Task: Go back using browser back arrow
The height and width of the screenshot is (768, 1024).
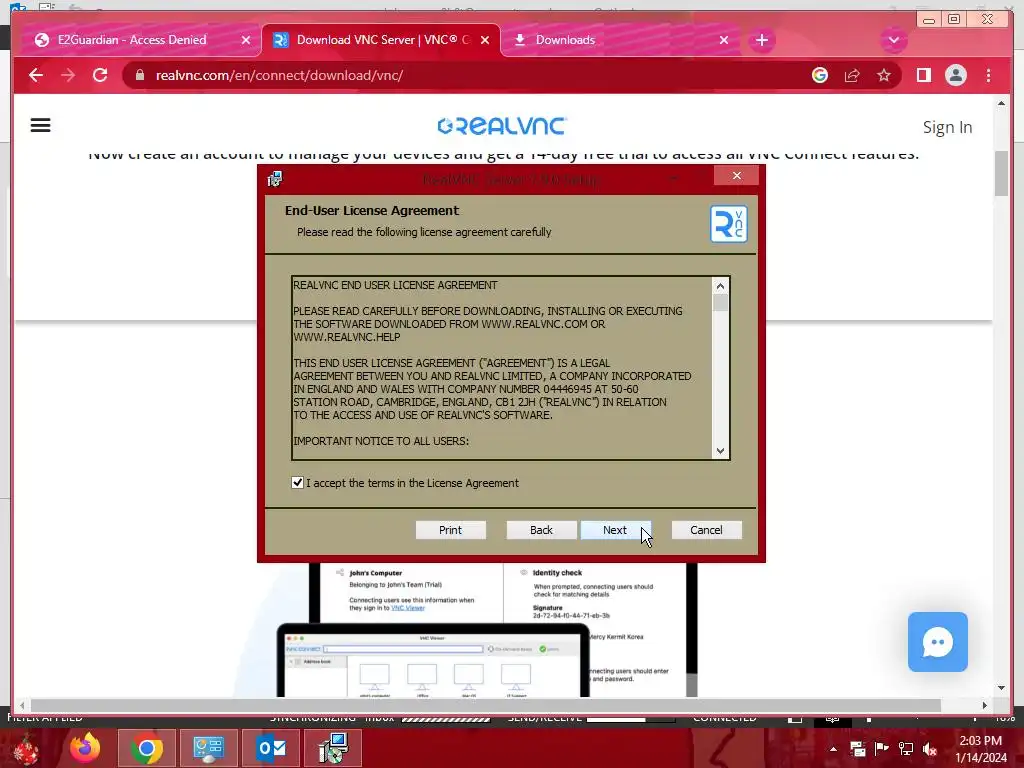Action: 36,75
